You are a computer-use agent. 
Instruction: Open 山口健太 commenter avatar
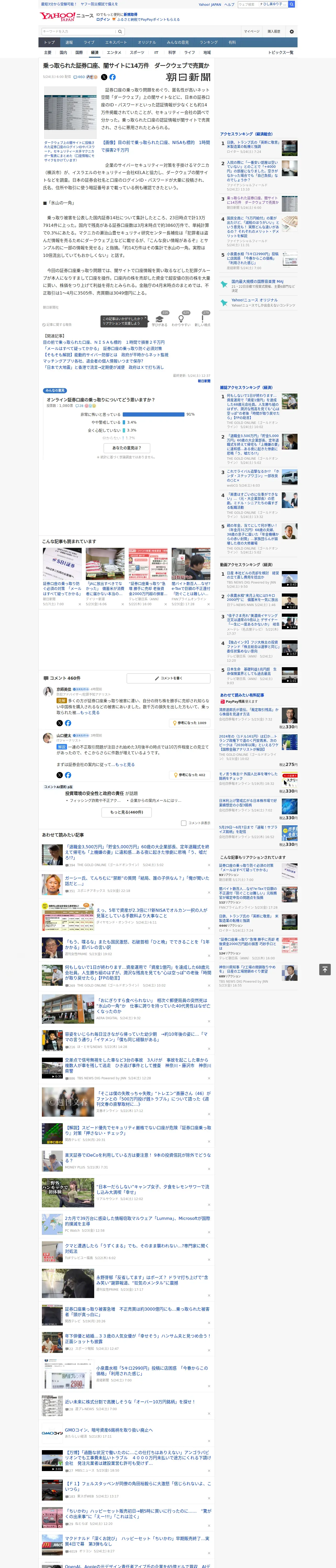click(x=48, y=738)
